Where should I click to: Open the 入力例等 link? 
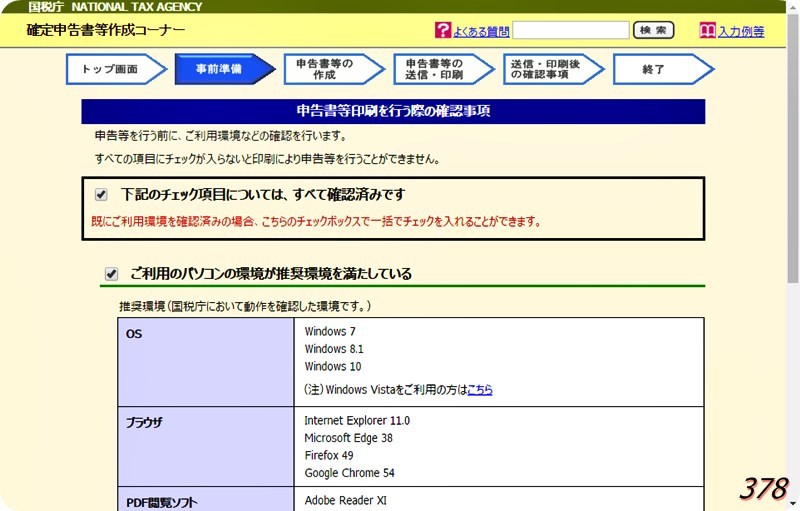click(x=741, y=32)
